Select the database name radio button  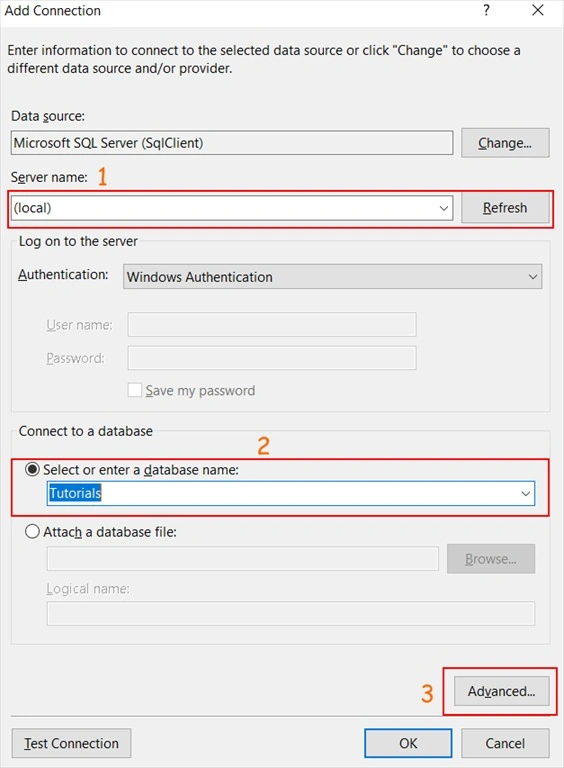[32, 469]
